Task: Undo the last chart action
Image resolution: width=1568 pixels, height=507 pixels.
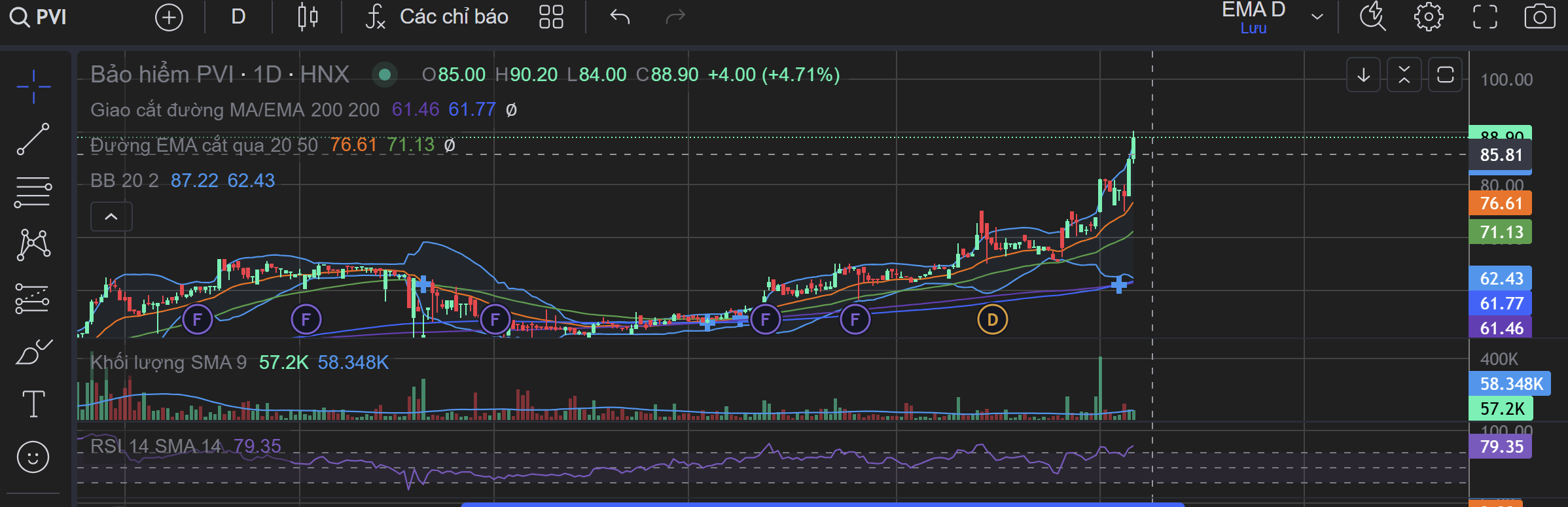Action: [x=620, y=16]
